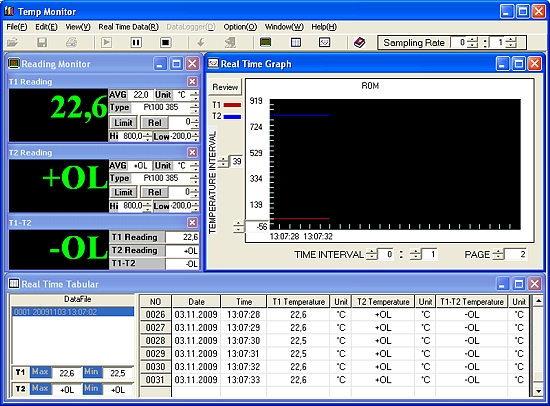550x406 pixels.
Task: Select data file 0001 20091103 13:07:02
Action: click(73, 312)
